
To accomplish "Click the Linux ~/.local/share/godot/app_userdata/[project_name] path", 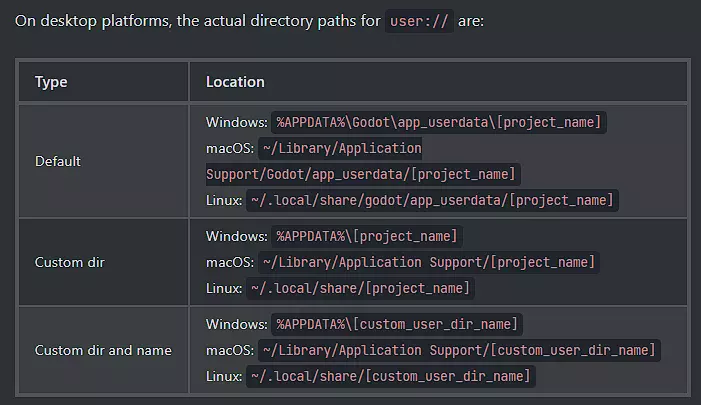I will [432, 200].
